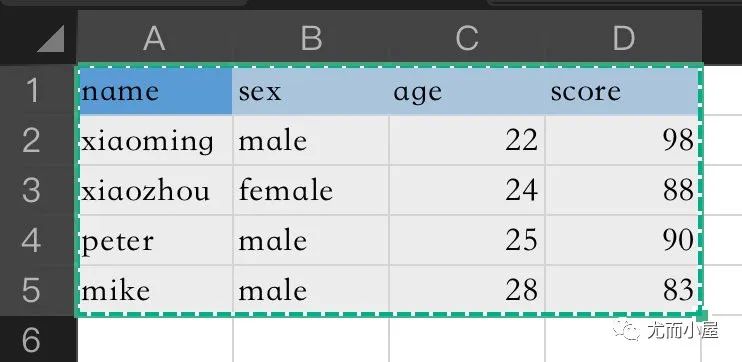This screenshot has width=742, height=362.
Task: Click the cell with score 98
Action: 622,141
